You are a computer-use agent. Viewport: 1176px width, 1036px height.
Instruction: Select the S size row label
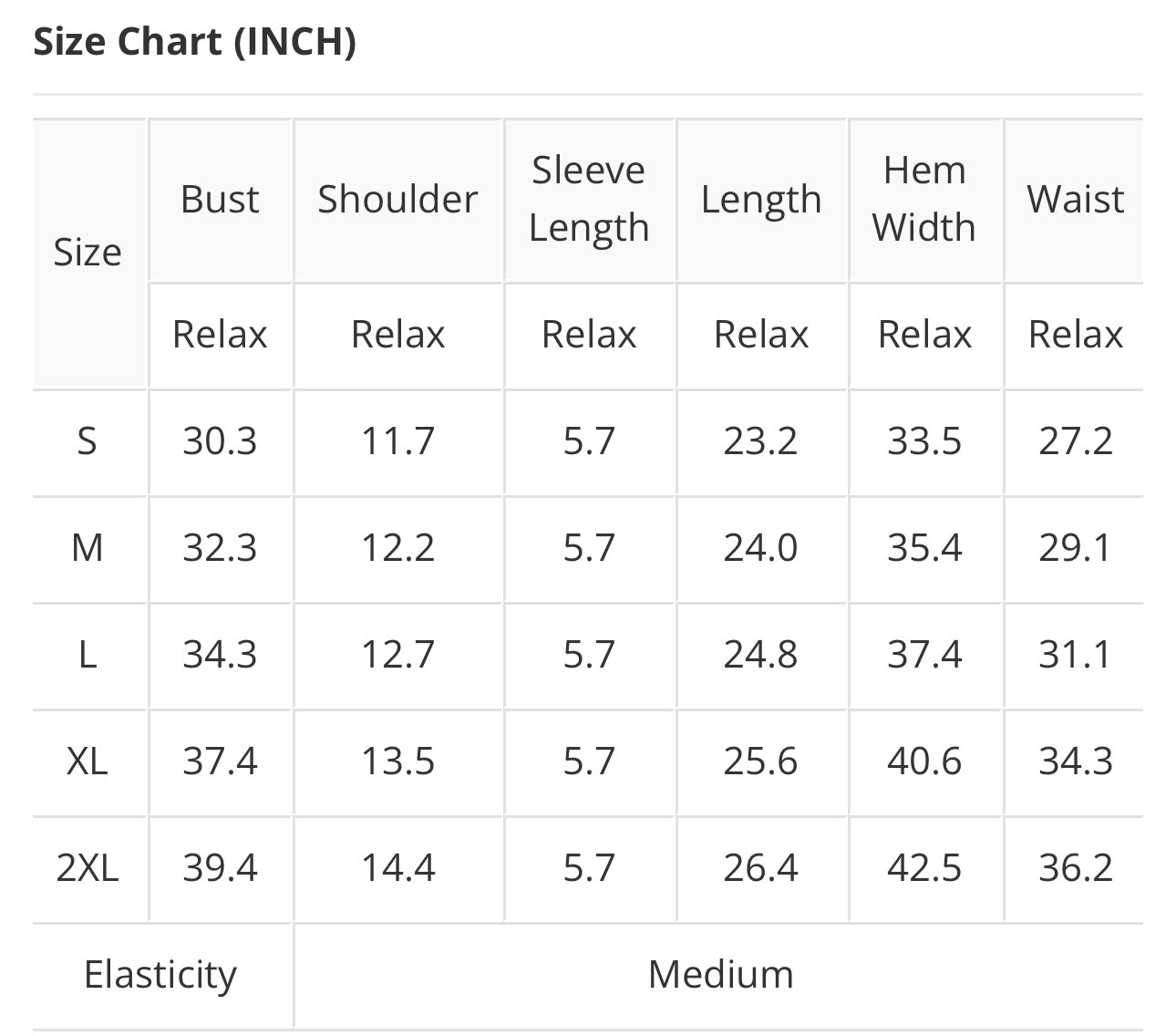88,441
